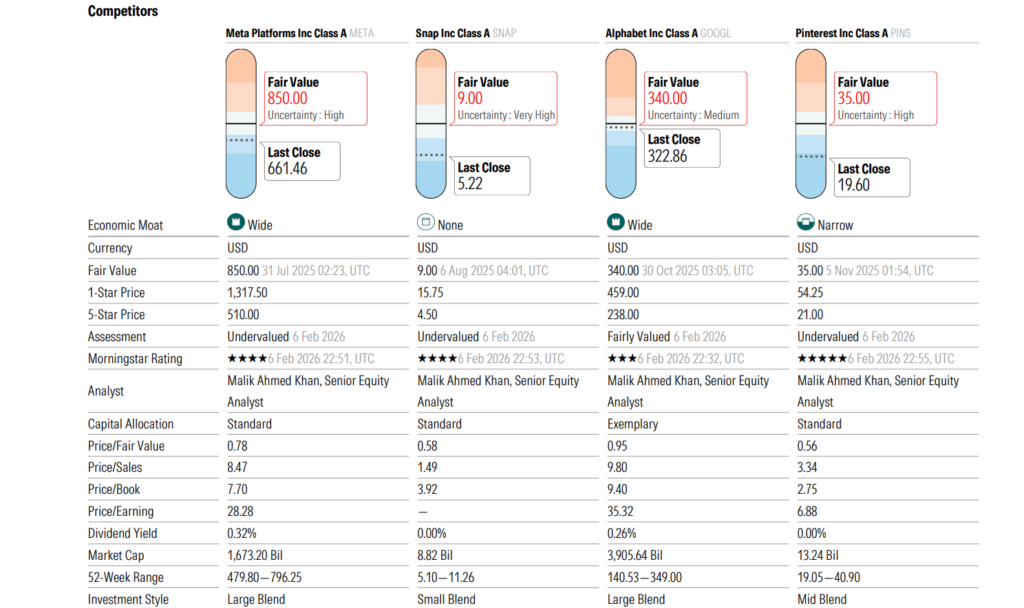
Task: Click Alphabet's Wide economic moat icon
Action: coord(615,224)
